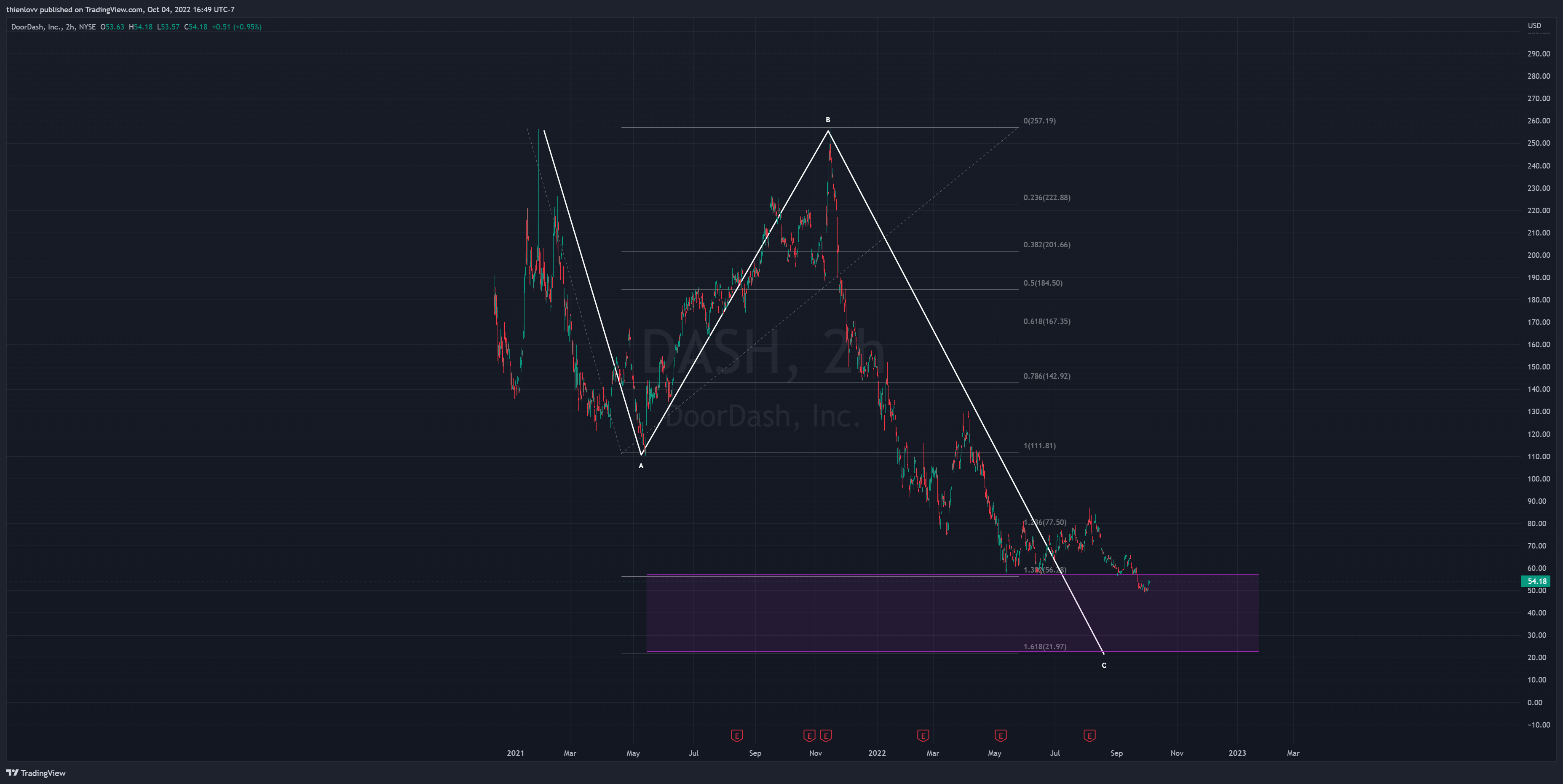Screen dimensions: 1563x784
Task: Click the -10.00 price axis label
Action: [x=1538, y=725]
